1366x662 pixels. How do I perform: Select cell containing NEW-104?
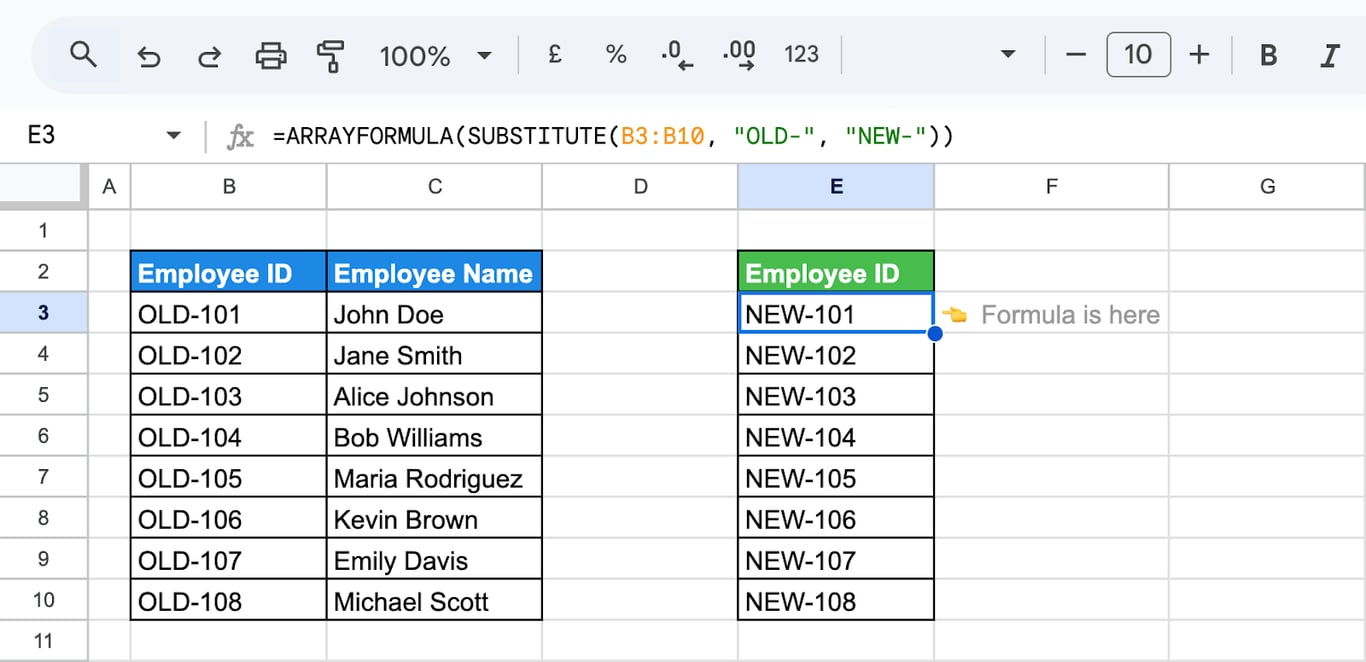pyautogui.click(x=836, y=436)
